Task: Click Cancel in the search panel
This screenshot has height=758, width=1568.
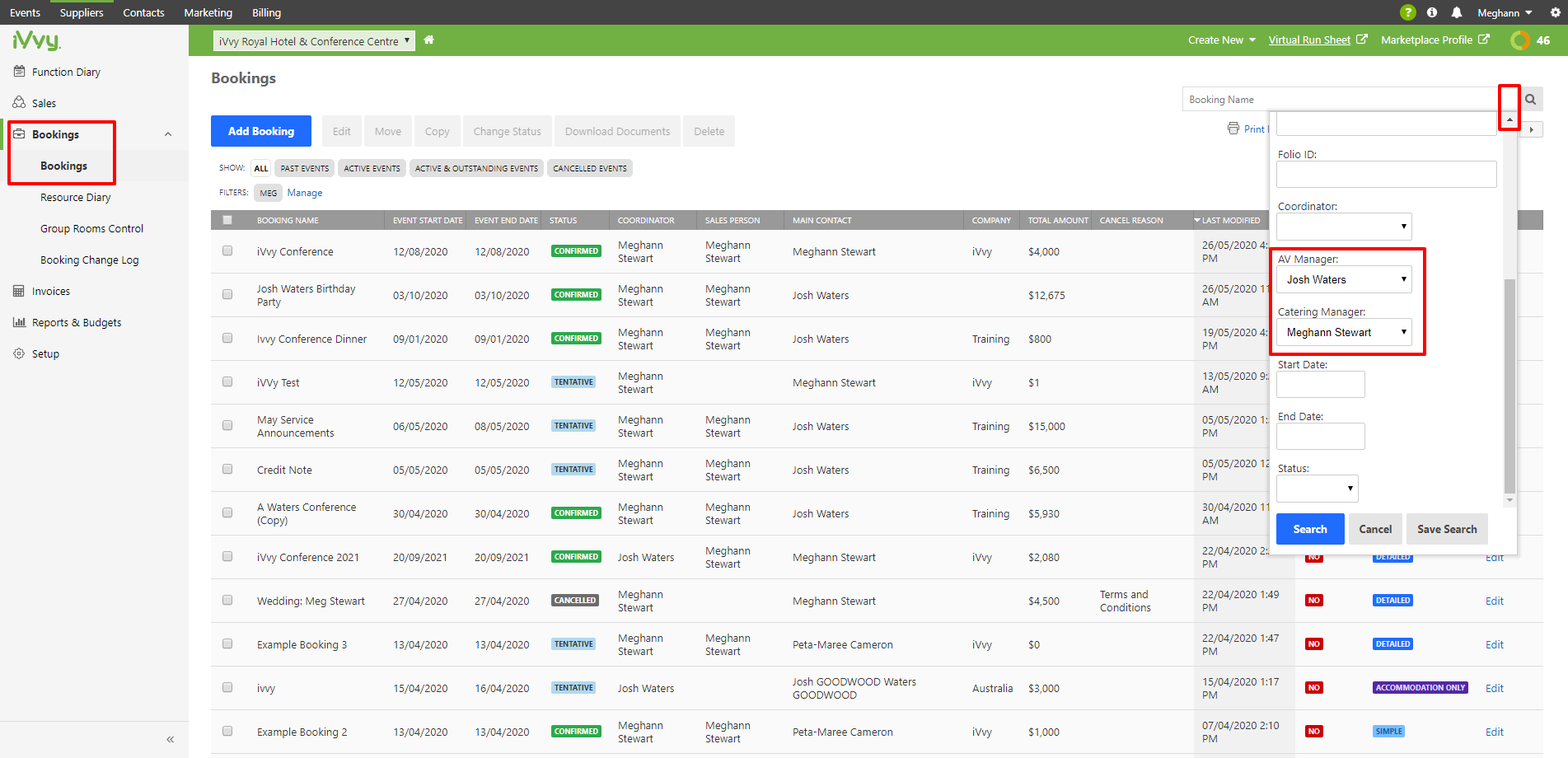Action: point(1375,529)
